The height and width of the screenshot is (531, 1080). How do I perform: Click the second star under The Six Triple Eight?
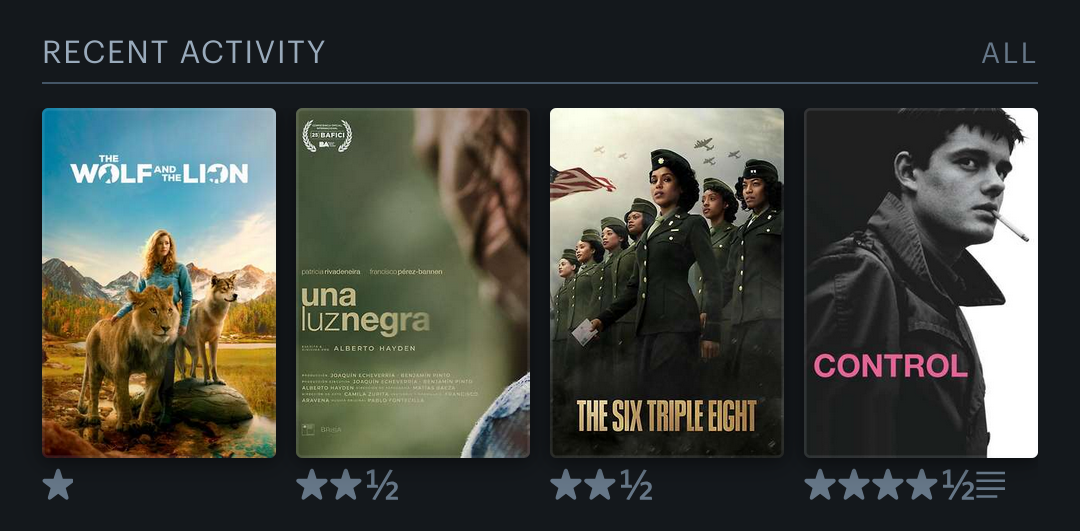(x=600, y=485)
